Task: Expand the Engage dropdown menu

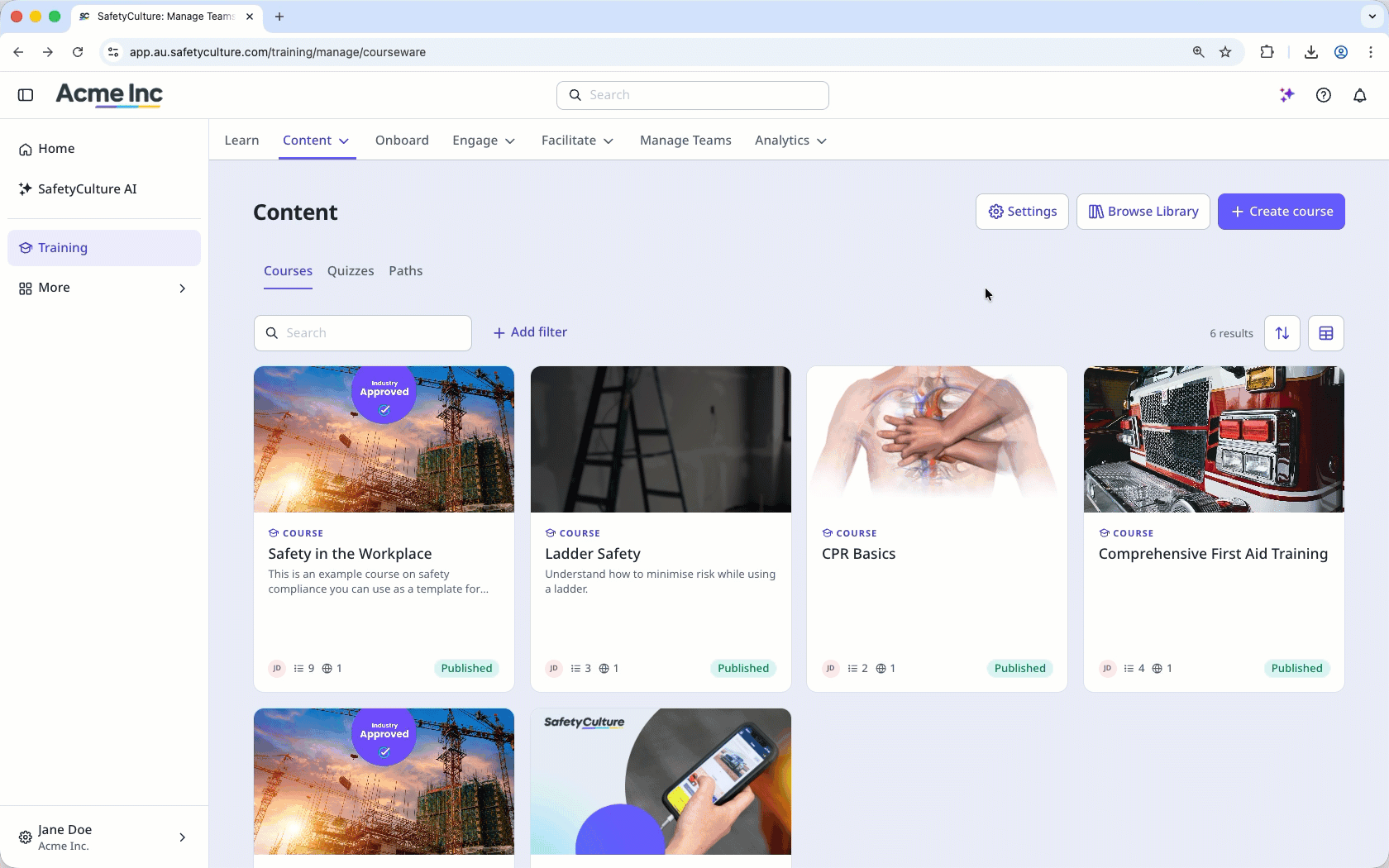Action: [x=510, y=141]
